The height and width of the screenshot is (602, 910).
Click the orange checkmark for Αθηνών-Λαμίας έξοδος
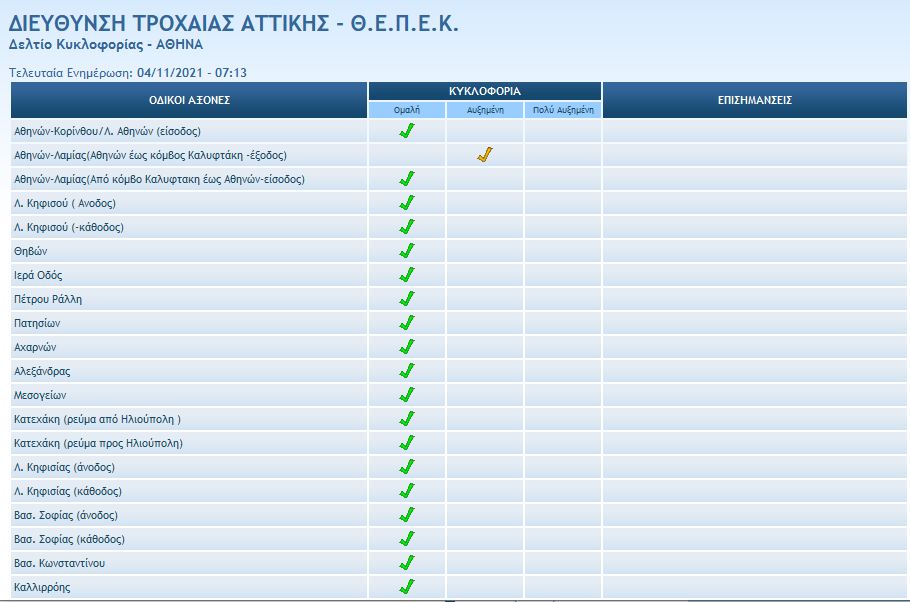[x=485, y=155]
